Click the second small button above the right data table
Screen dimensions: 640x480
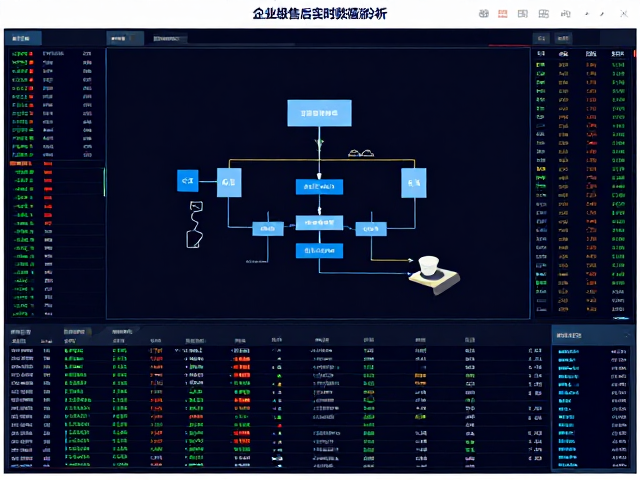coord(563,38)
